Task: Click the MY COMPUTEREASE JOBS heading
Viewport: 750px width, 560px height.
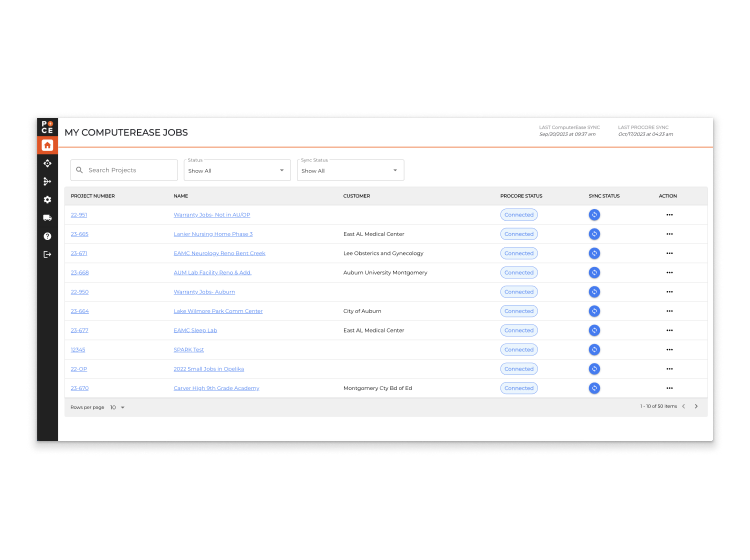Action: pyautogui.click(x=126, y=133)
